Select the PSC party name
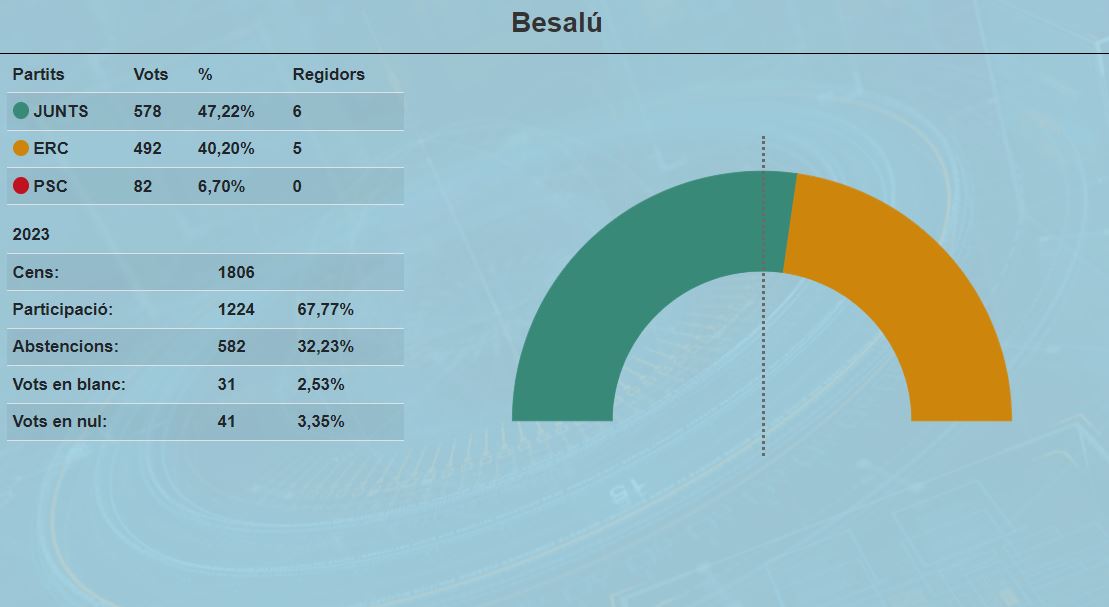 click(50, 186)
